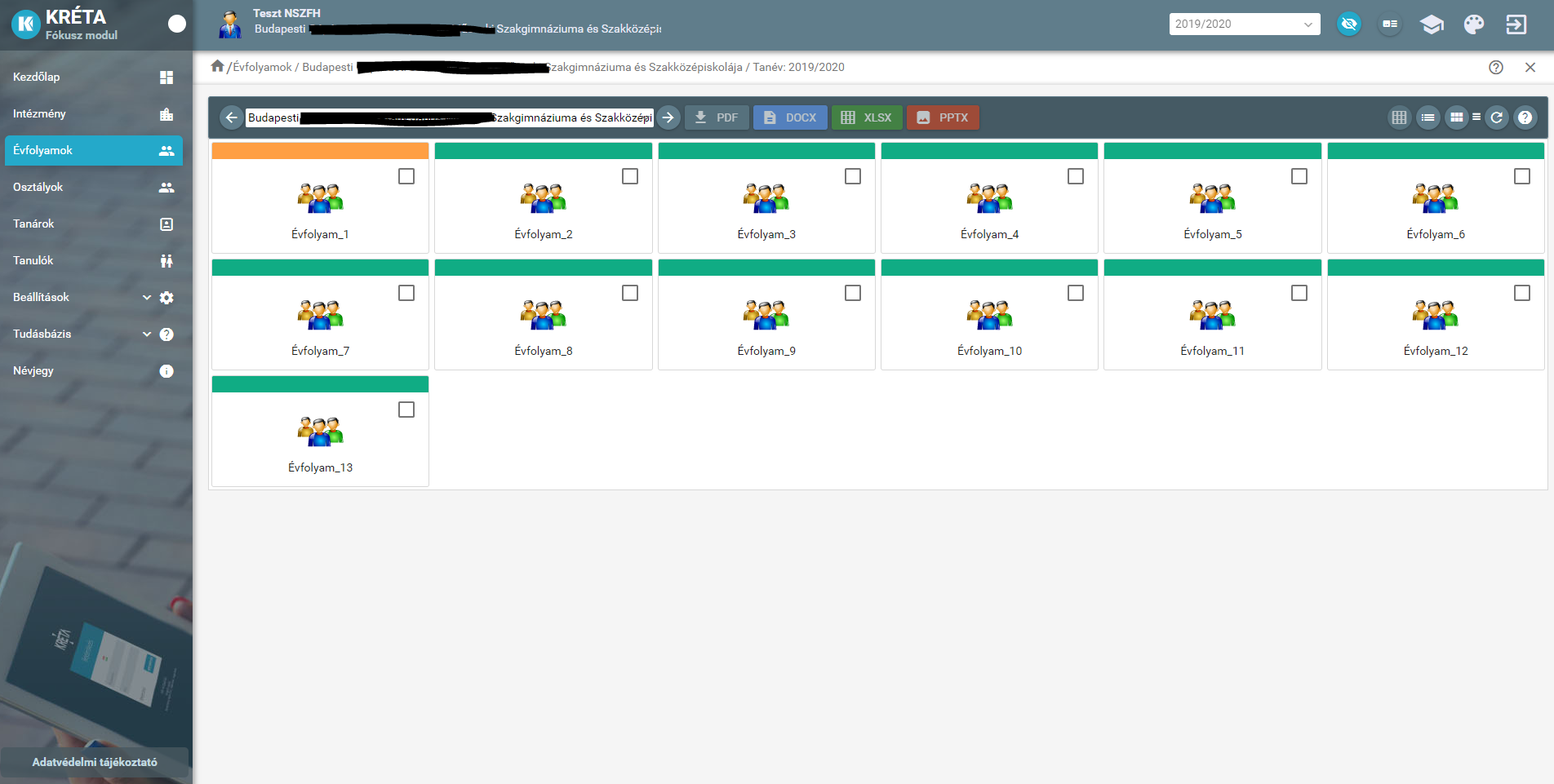Open Osztályok in the sidebar
The image size is (1554, 784).
[94, 187]
